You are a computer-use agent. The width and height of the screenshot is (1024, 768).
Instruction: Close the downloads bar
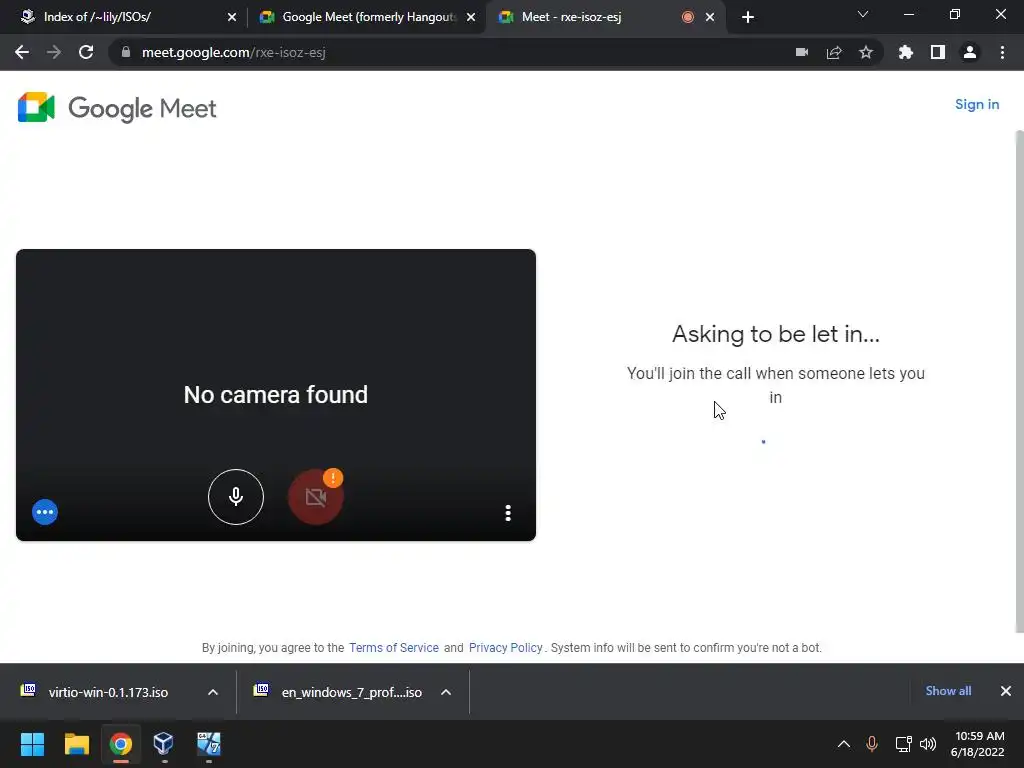[x=1006, y=691]
